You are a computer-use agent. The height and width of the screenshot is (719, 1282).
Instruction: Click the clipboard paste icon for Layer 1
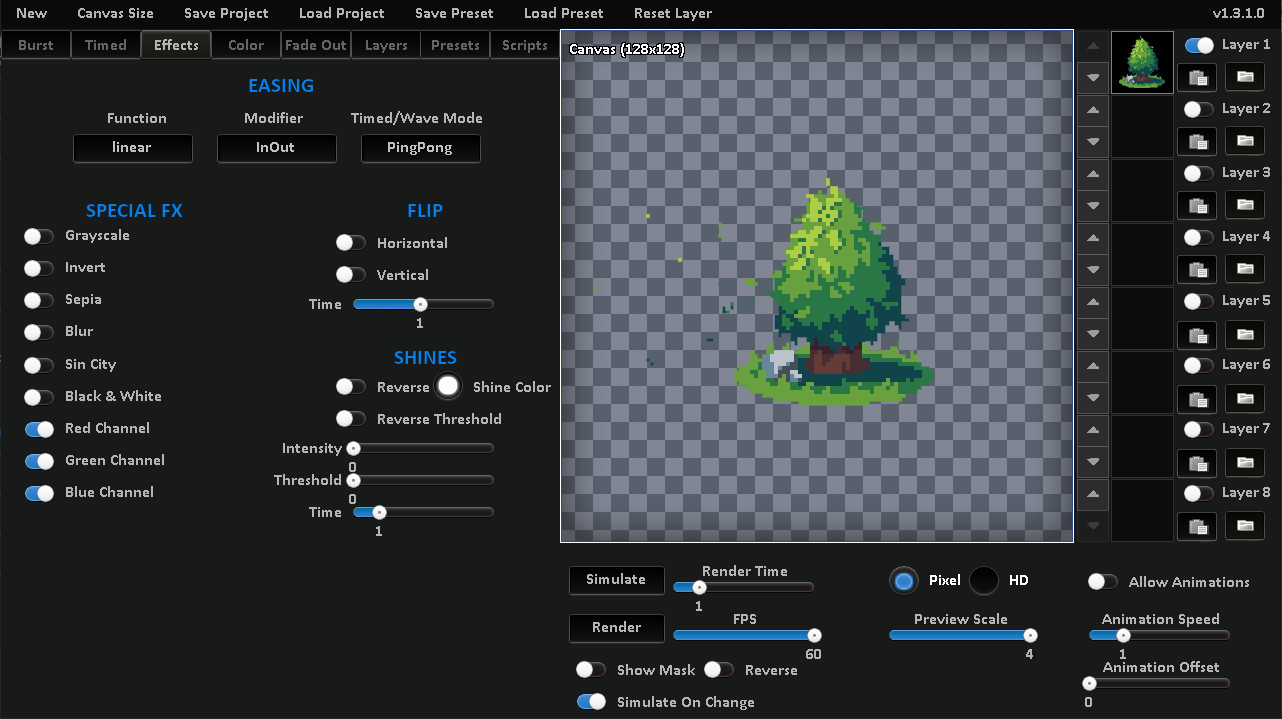point(1196,77)
